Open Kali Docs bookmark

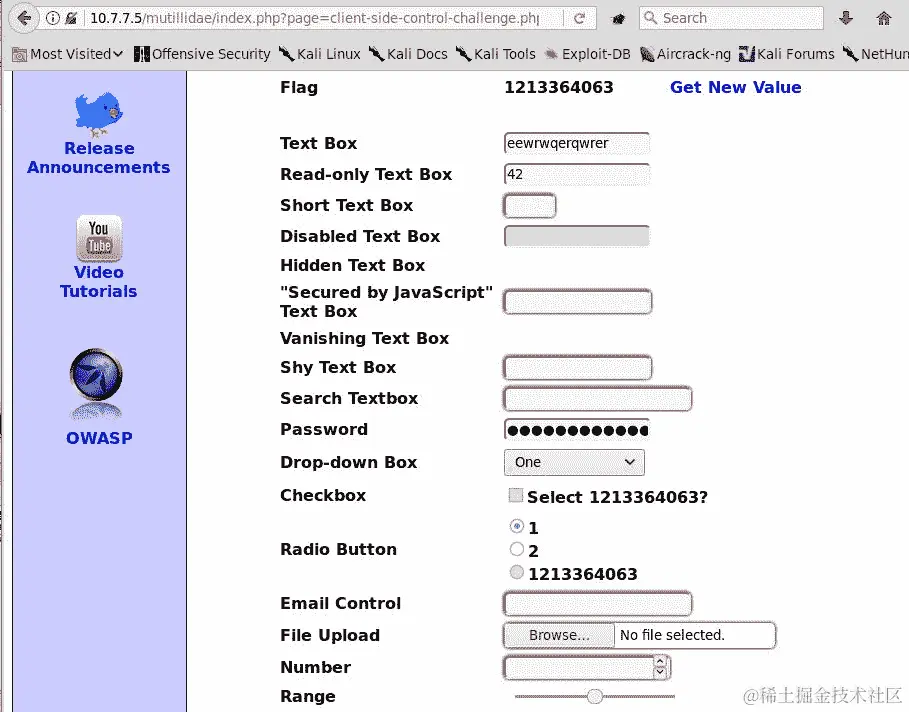[408, 54]
